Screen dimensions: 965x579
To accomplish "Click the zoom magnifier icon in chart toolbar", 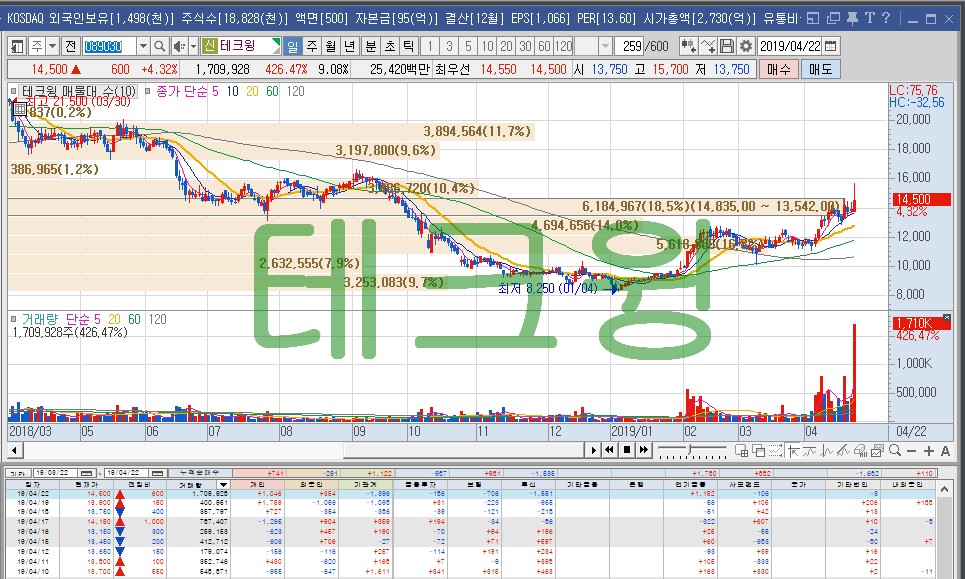I will click(895, 450).
